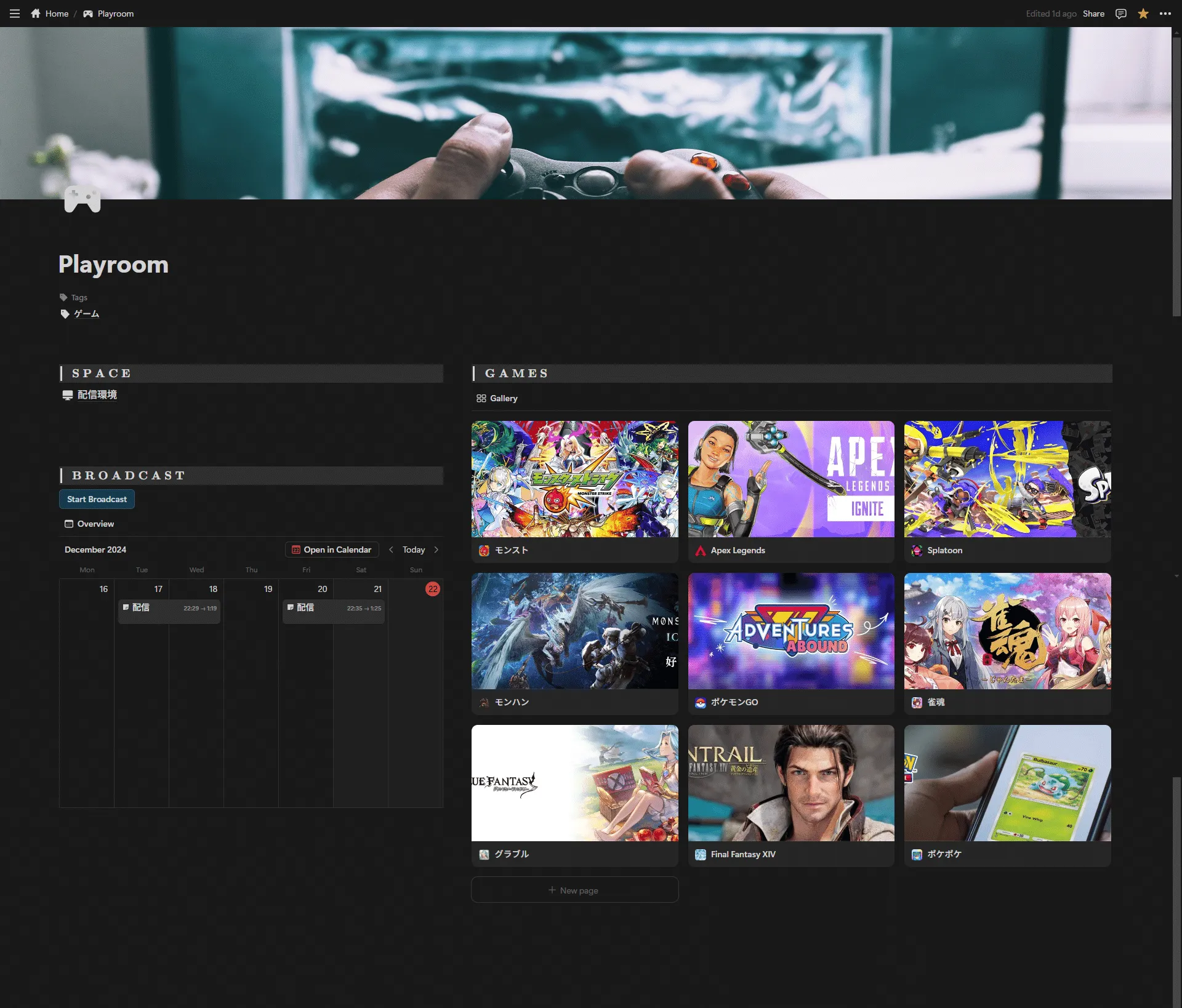
Task: Click the Final Fantasy XIV card title
Action: [x=743, y=854]
